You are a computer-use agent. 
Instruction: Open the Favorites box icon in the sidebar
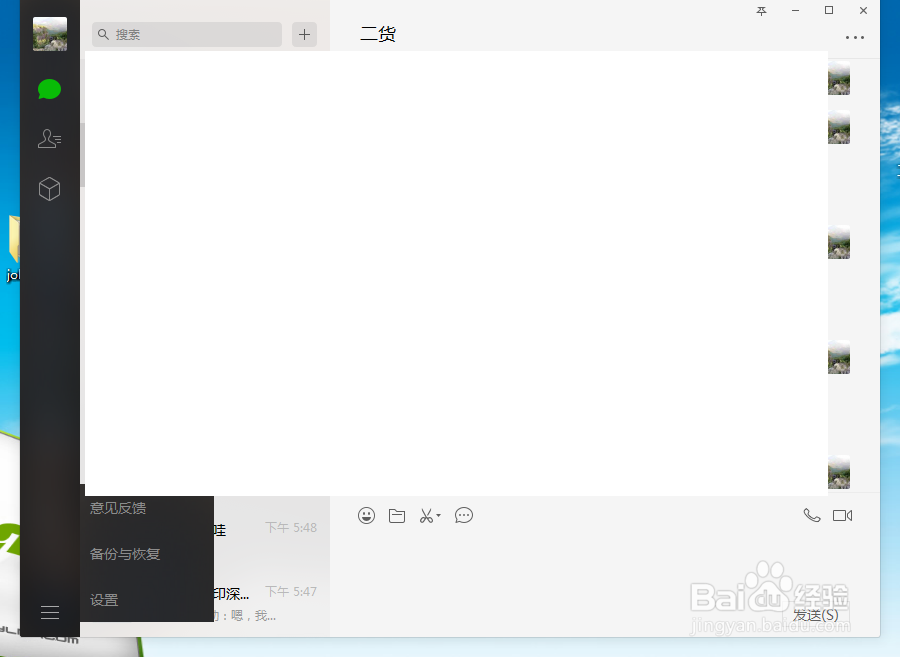pos(49,189)
